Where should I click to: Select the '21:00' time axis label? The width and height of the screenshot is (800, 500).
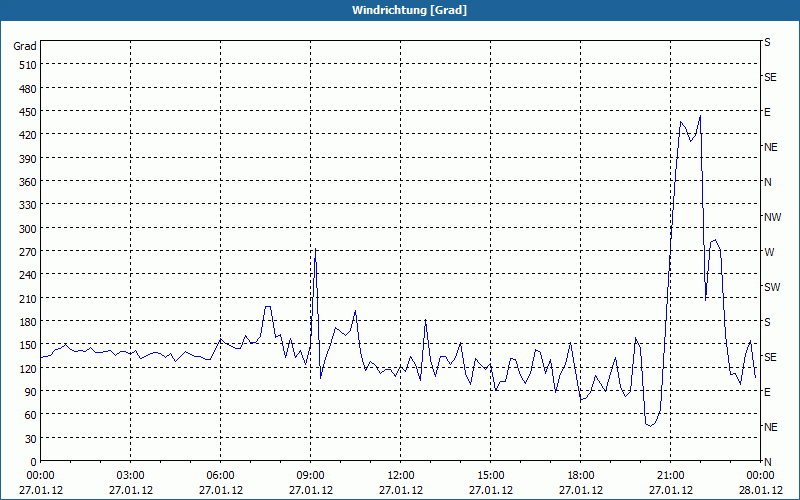(x=670, y=476)
